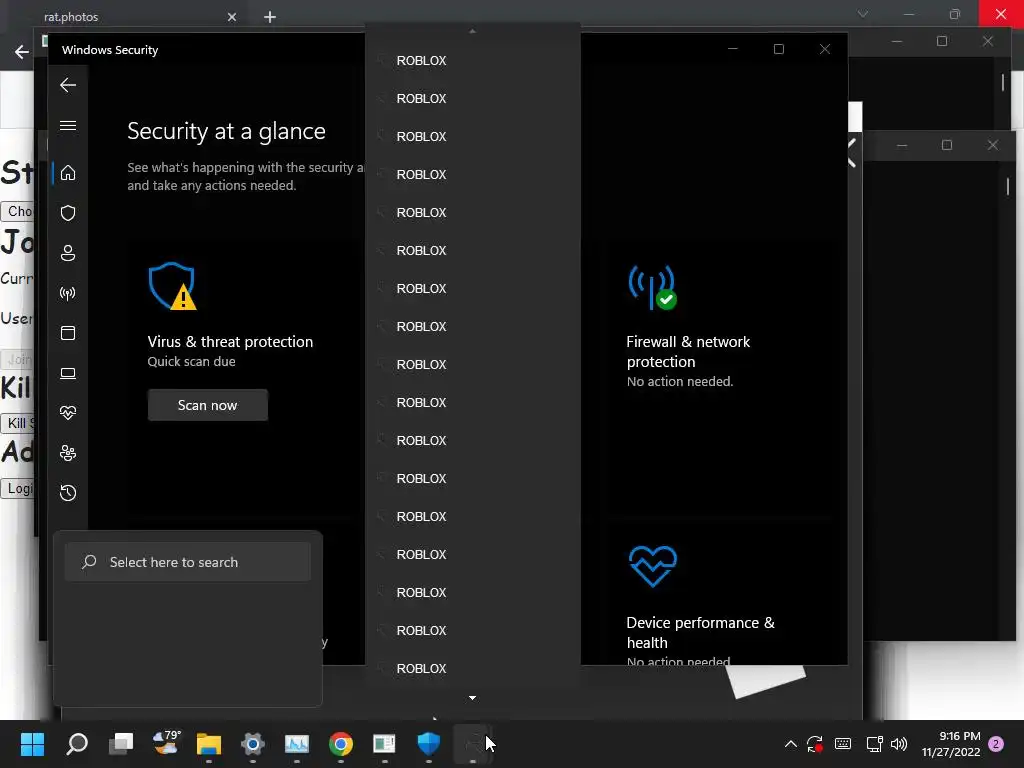Open Device performance & health sidebar icon
This screenshot has width=1024, height=768.
click(68, 413)
